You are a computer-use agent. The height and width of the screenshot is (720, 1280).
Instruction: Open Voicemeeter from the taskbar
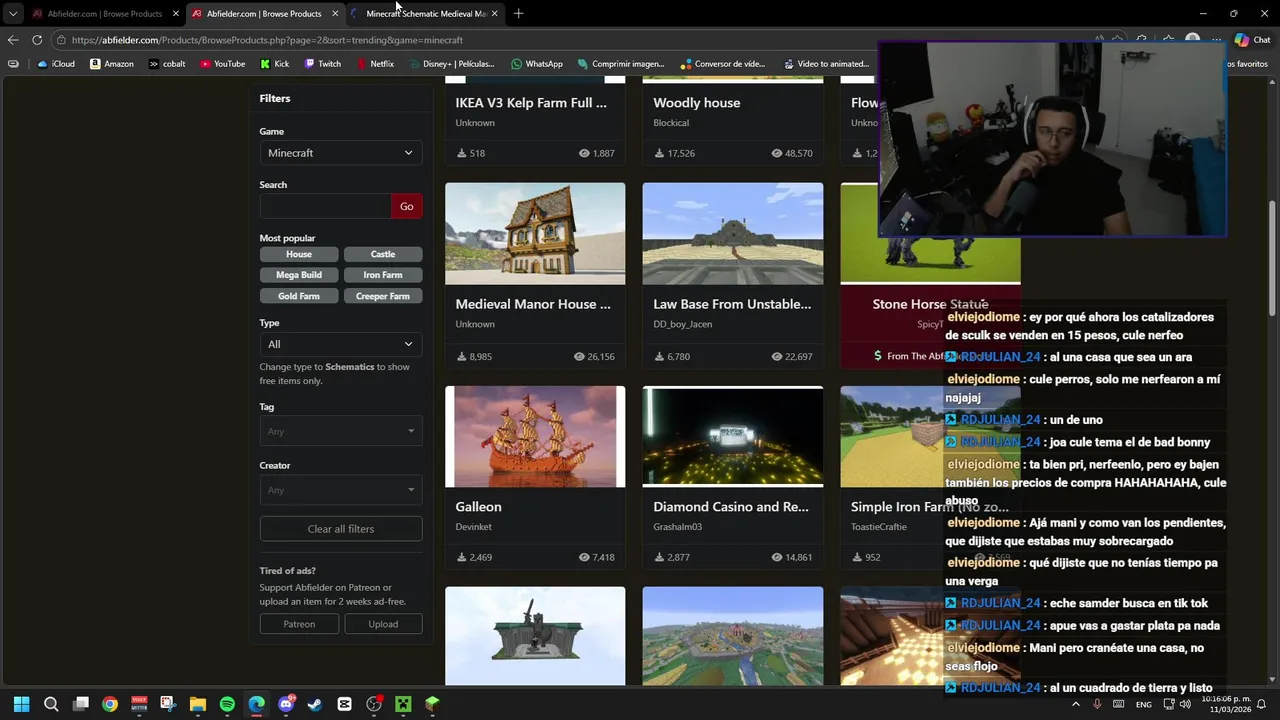(139, 704)
